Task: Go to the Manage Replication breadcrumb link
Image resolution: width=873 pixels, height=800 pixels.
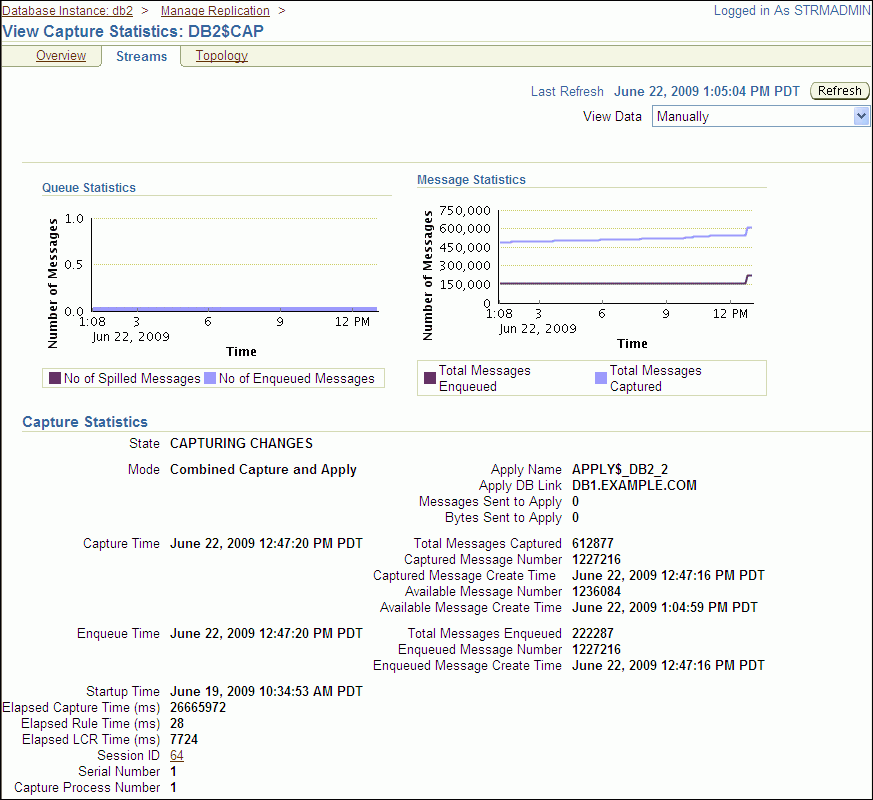Action: coord(215,11)
